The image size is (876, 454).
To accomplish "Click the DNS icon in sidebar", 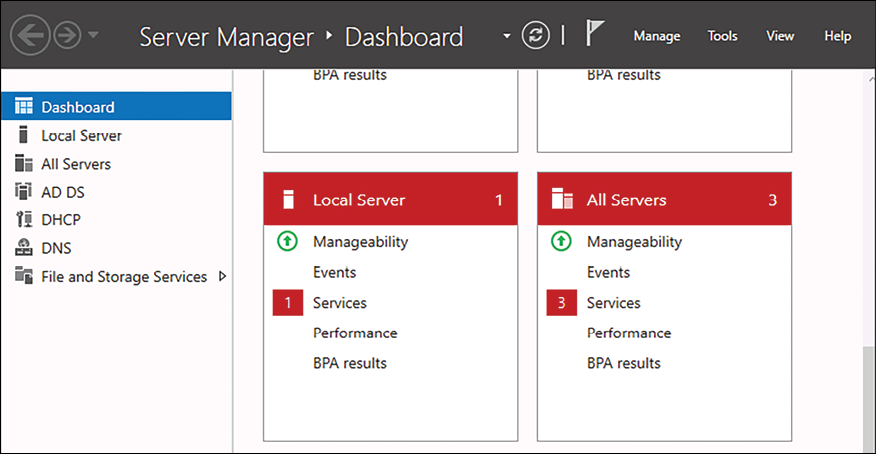I will 23,247.
